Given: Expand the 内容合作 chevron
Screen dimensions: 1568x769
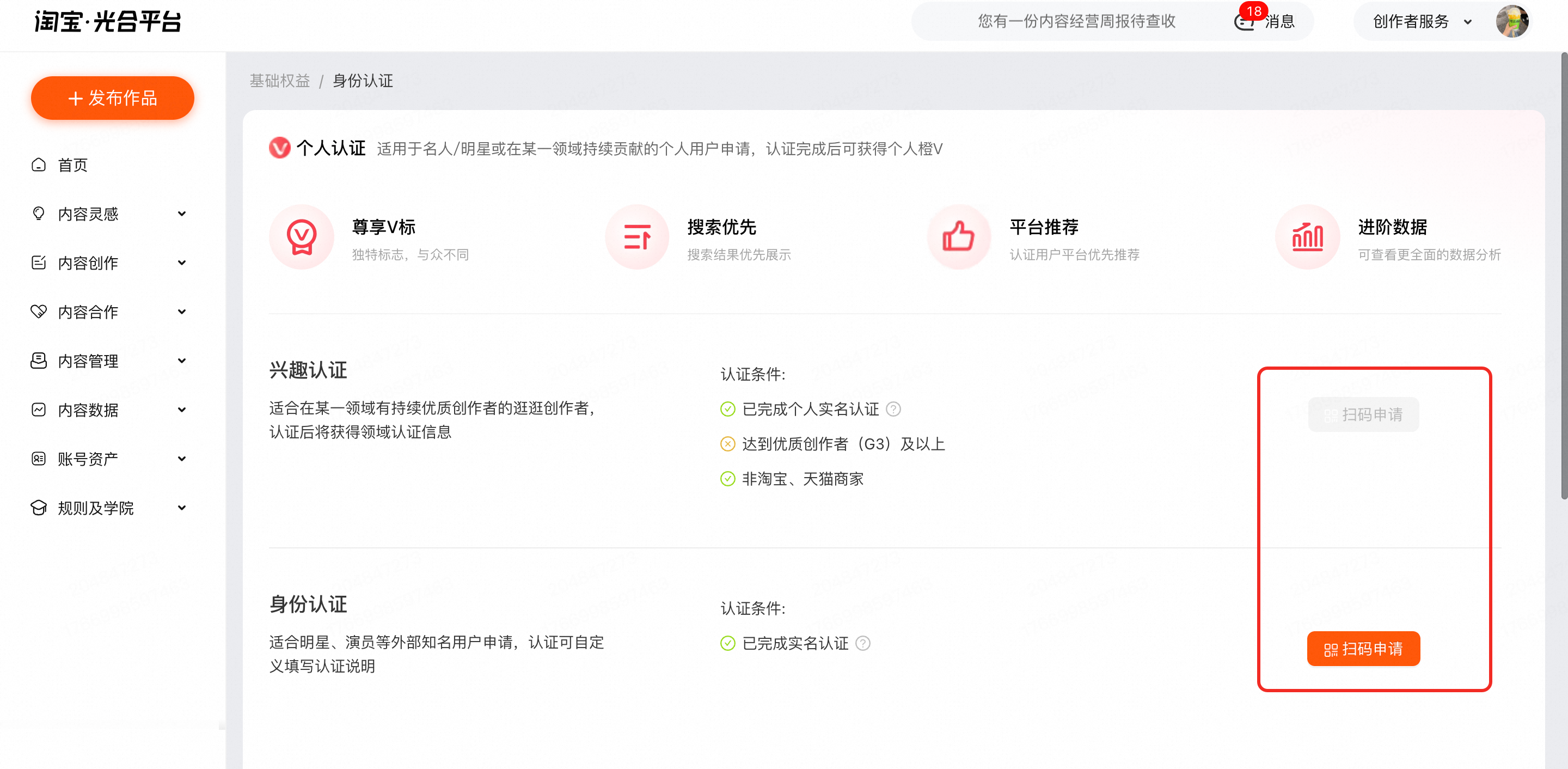Looking at the screenshot, I should pyautogui.click(x=181, y=312).
